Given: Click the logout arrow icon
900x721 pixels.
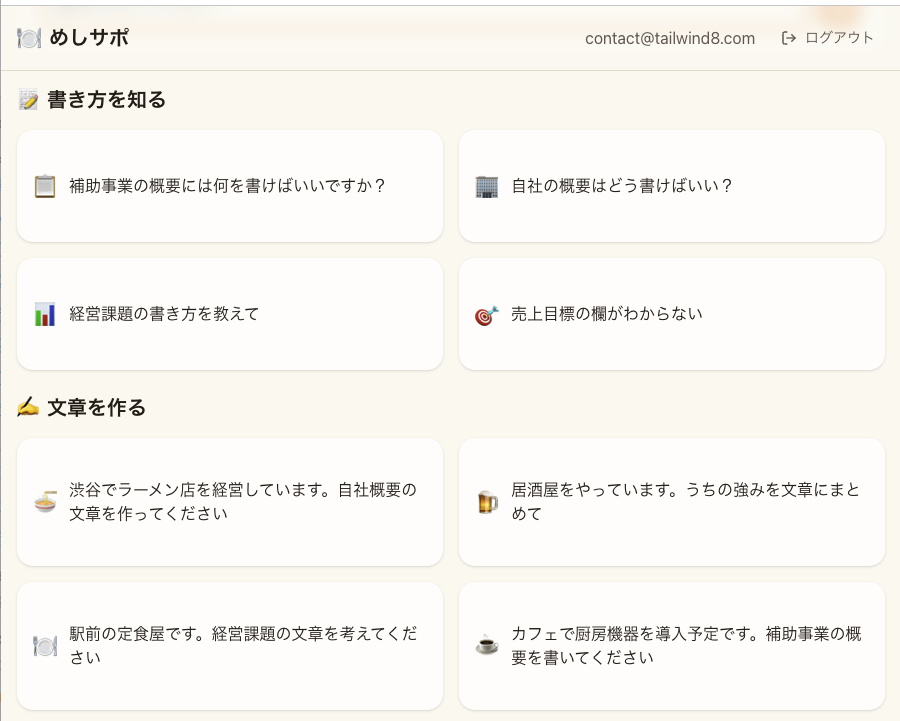Looking at the screenshot, I should (789, 38).
